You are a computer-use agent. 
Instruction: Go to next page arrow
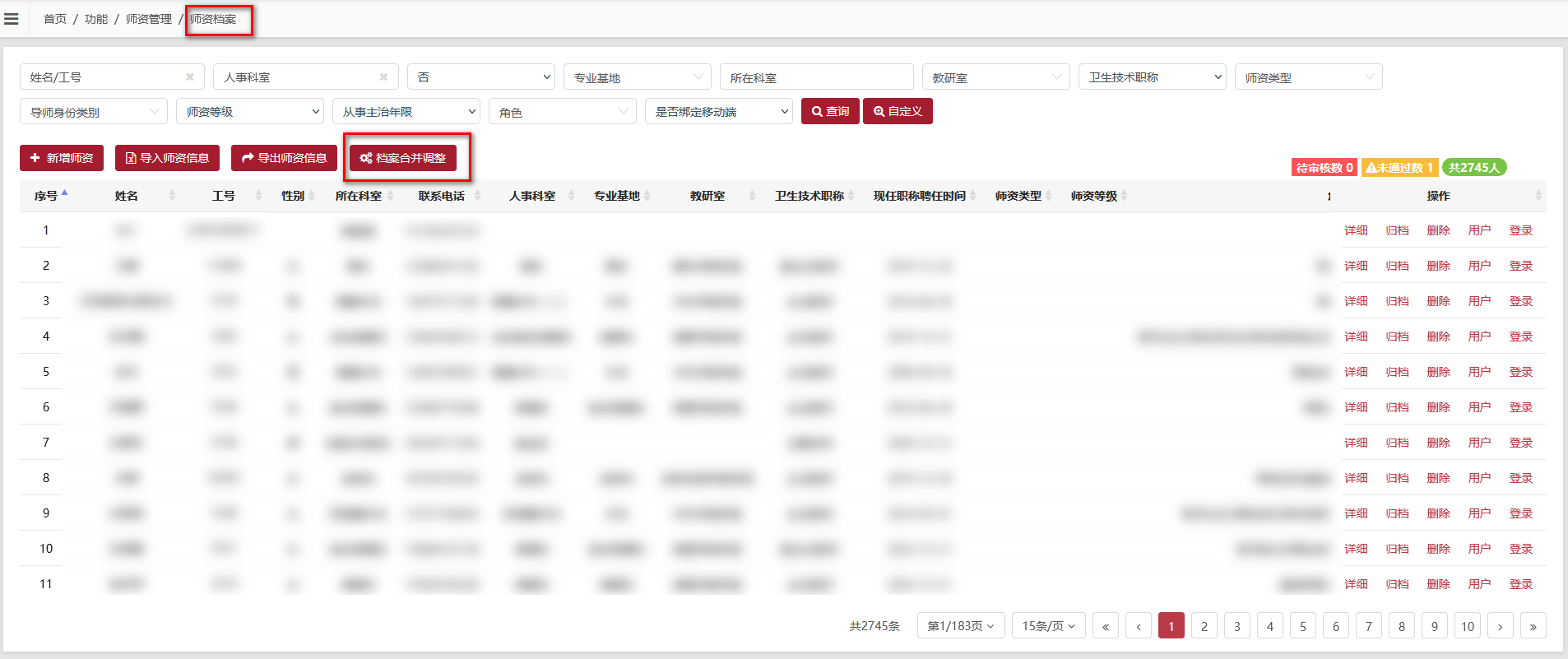[x=1501, y=626]
